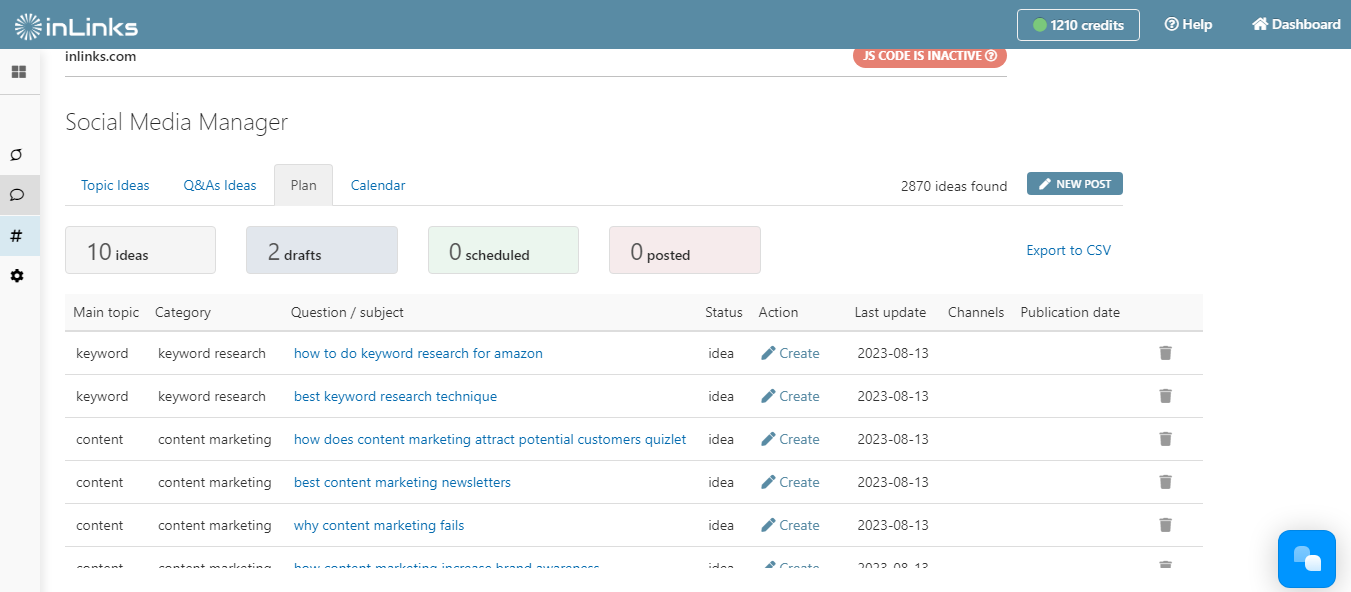Click the Last update column header
This screenshot has width=1351, height=592.
pyautogui.click(x=890, y=312)
